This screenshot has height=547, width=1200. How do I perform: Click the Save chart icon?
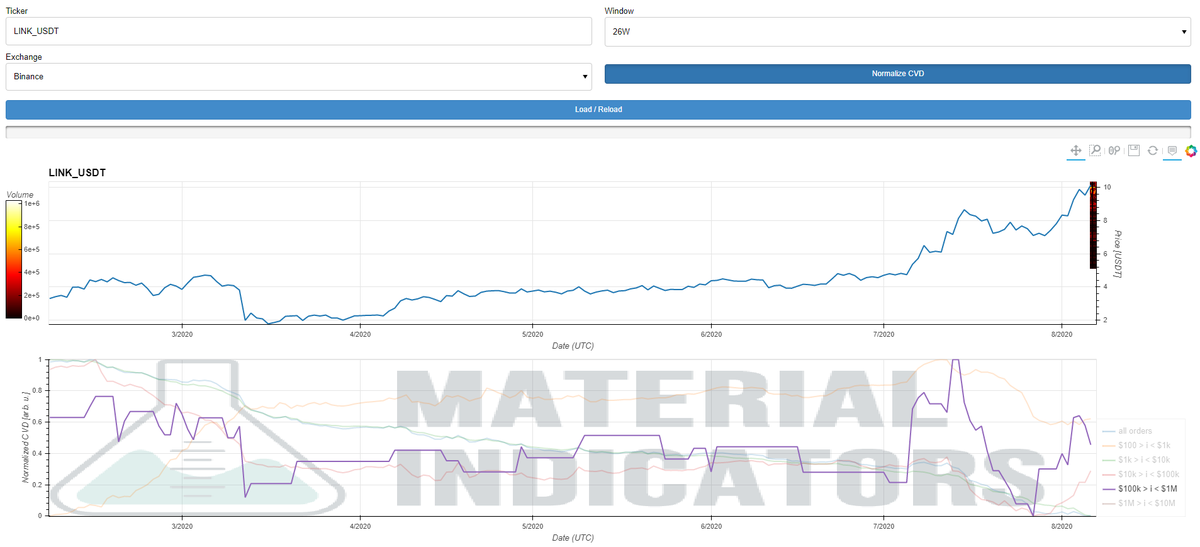[1133, 150]
